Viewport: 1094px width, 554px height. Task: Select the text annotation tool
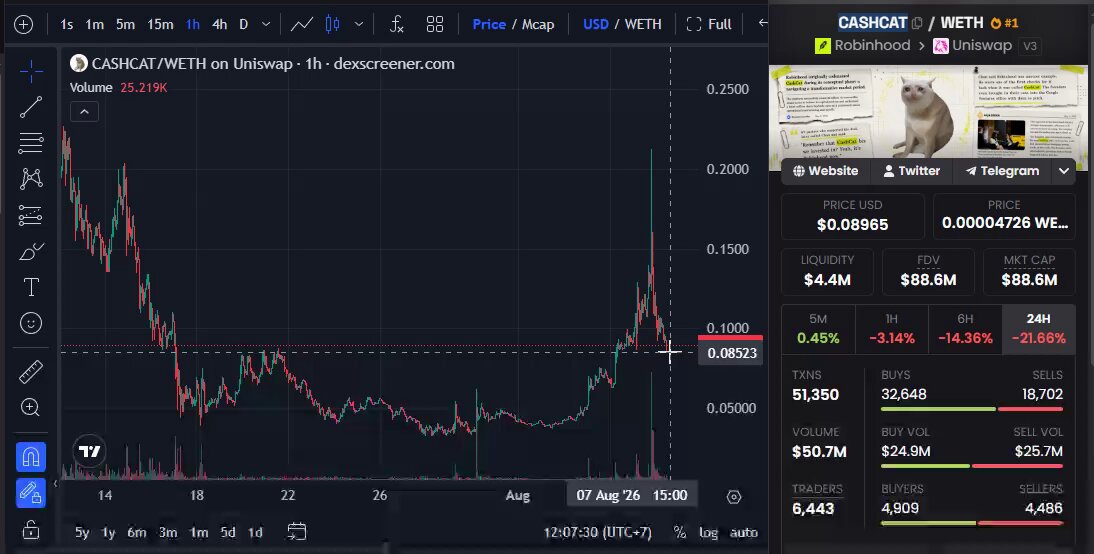tap(31, 287)
